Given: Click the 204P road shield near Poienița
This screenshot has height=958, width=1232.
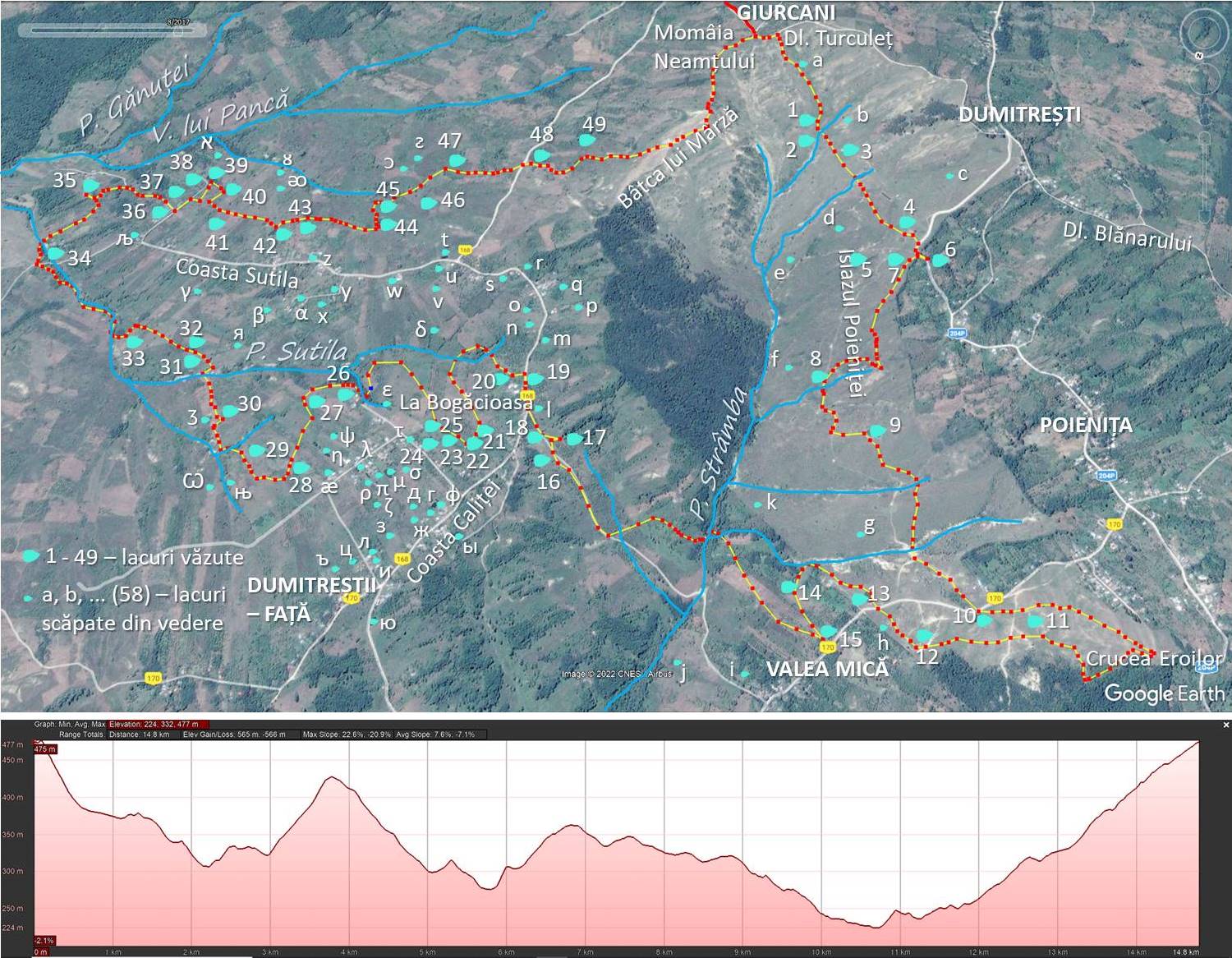Looking at the screenshot, I should 1106,476.
